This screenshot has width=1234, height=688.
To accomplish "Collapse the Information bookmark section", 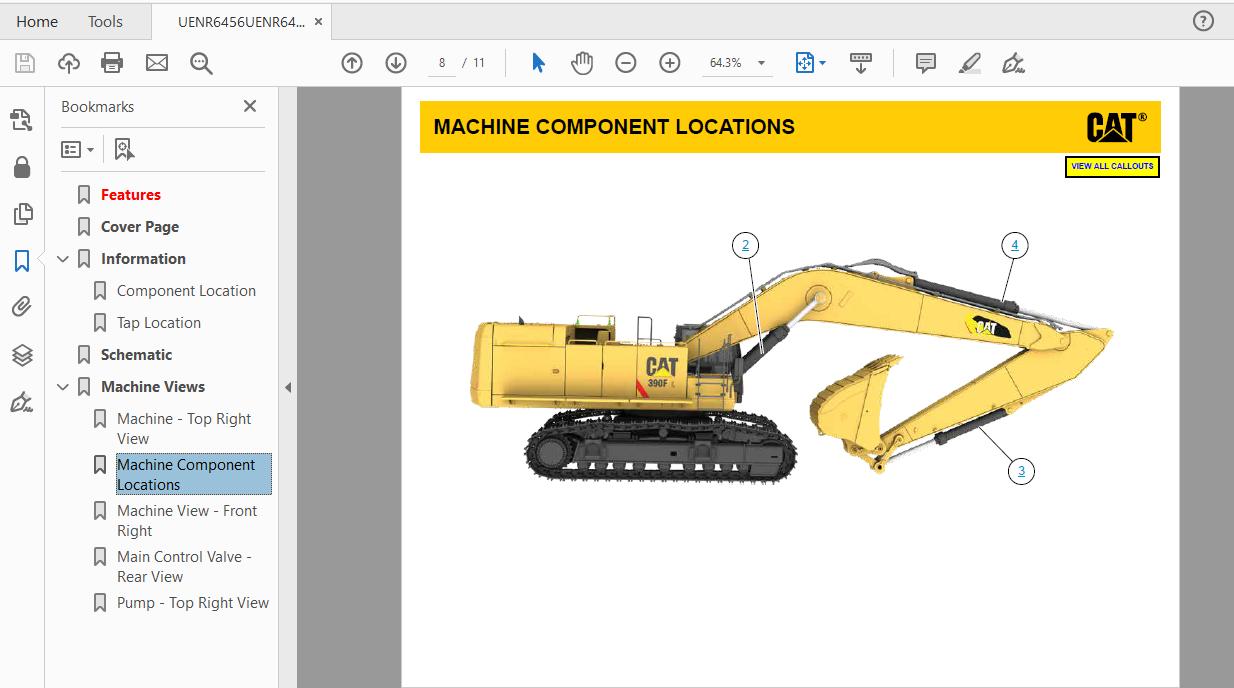I will click(63, 258).
